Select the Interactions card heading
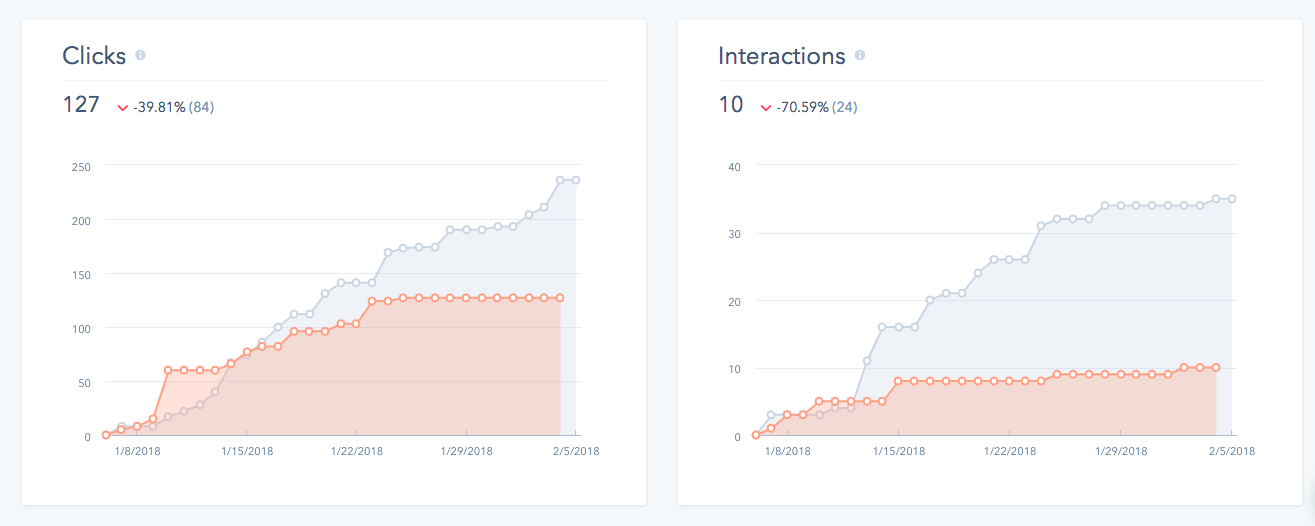The width and height of the screenshot is (1315, 526). 781,56
